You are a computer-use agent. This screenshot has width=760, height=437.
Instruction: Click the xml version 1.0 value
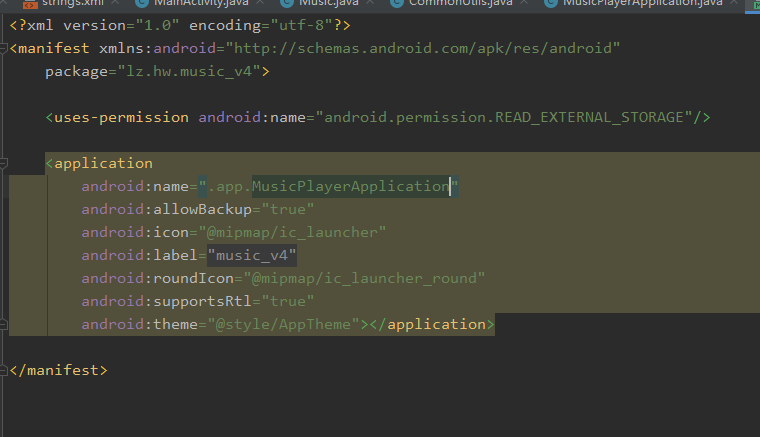point(157,25)
